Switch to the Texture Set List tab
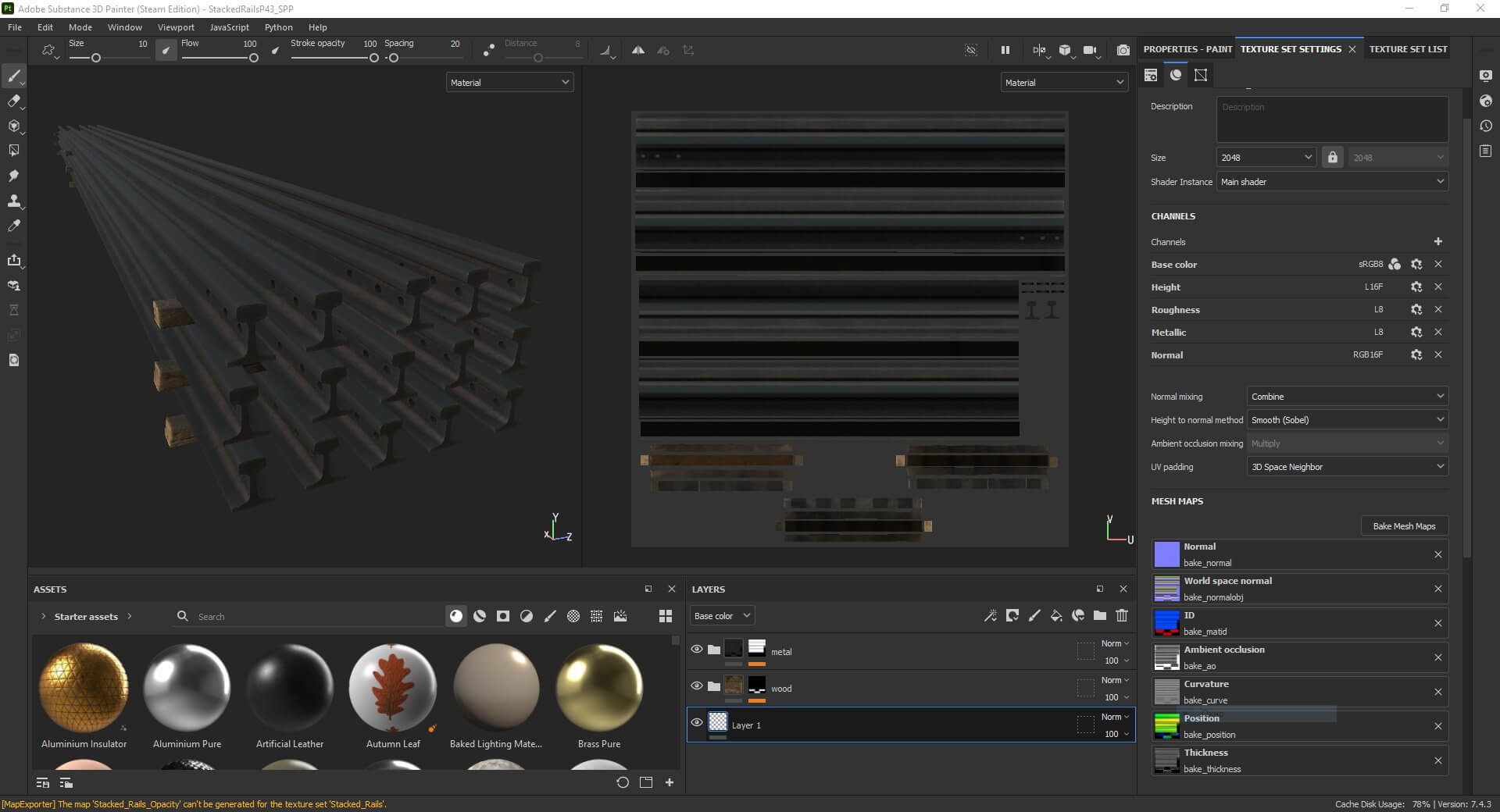Viewport: 1500px width, 812px height. (x=1408, y=49)
